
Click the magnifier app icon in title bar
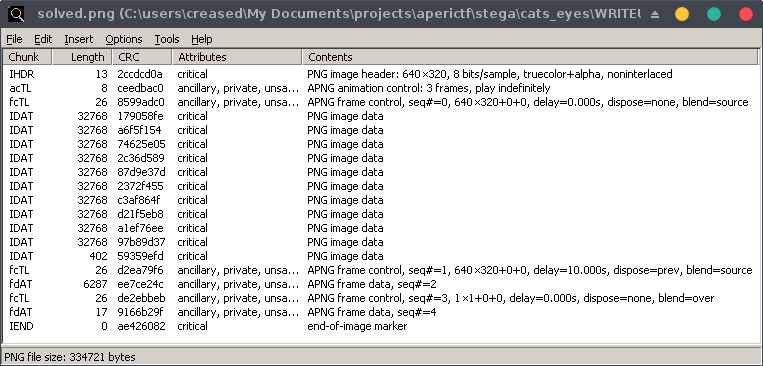[x=16, y=14]
